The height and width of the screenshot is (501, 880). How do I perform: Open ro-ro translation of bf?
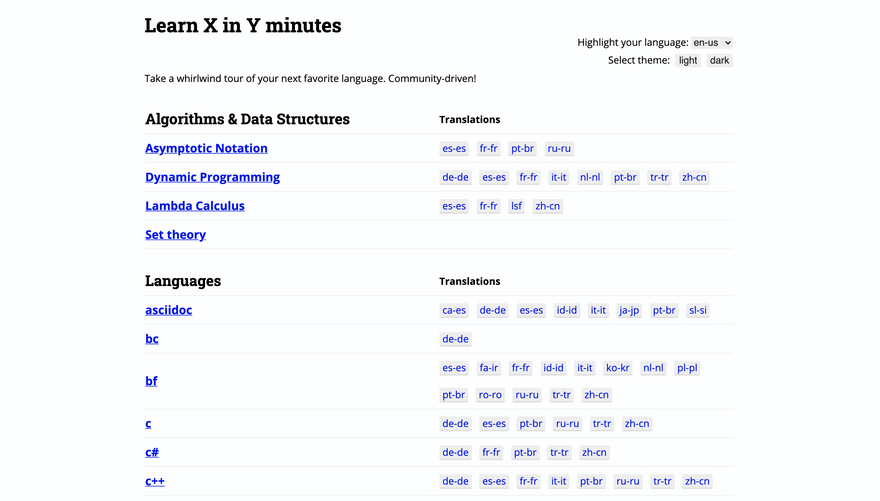pyautogui.click(x=490, y=395)
